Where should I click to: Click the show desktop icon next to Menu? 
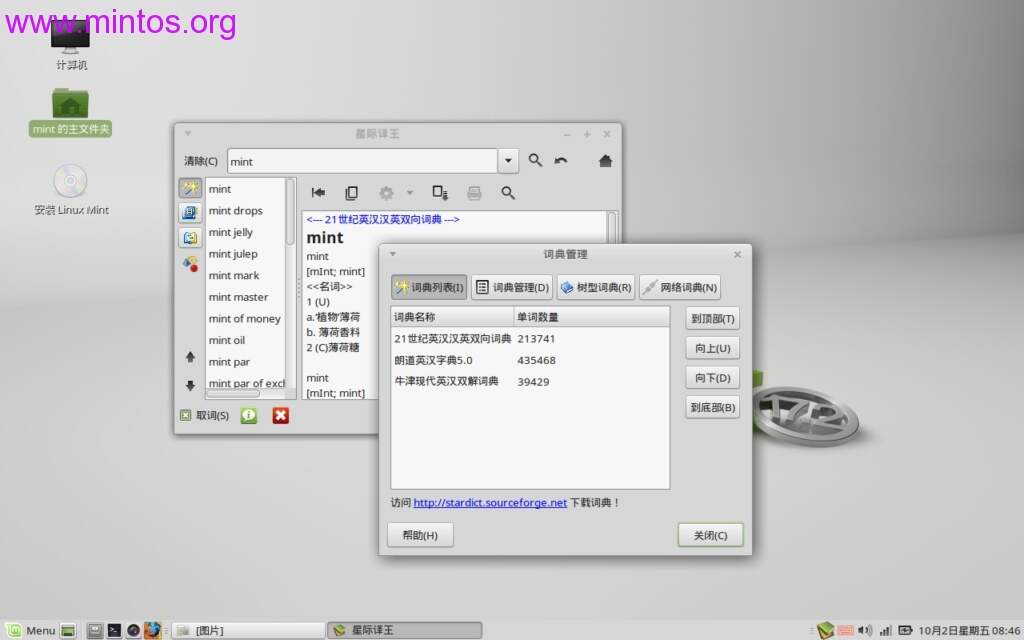pyautogui.click(x=68, y=630)
